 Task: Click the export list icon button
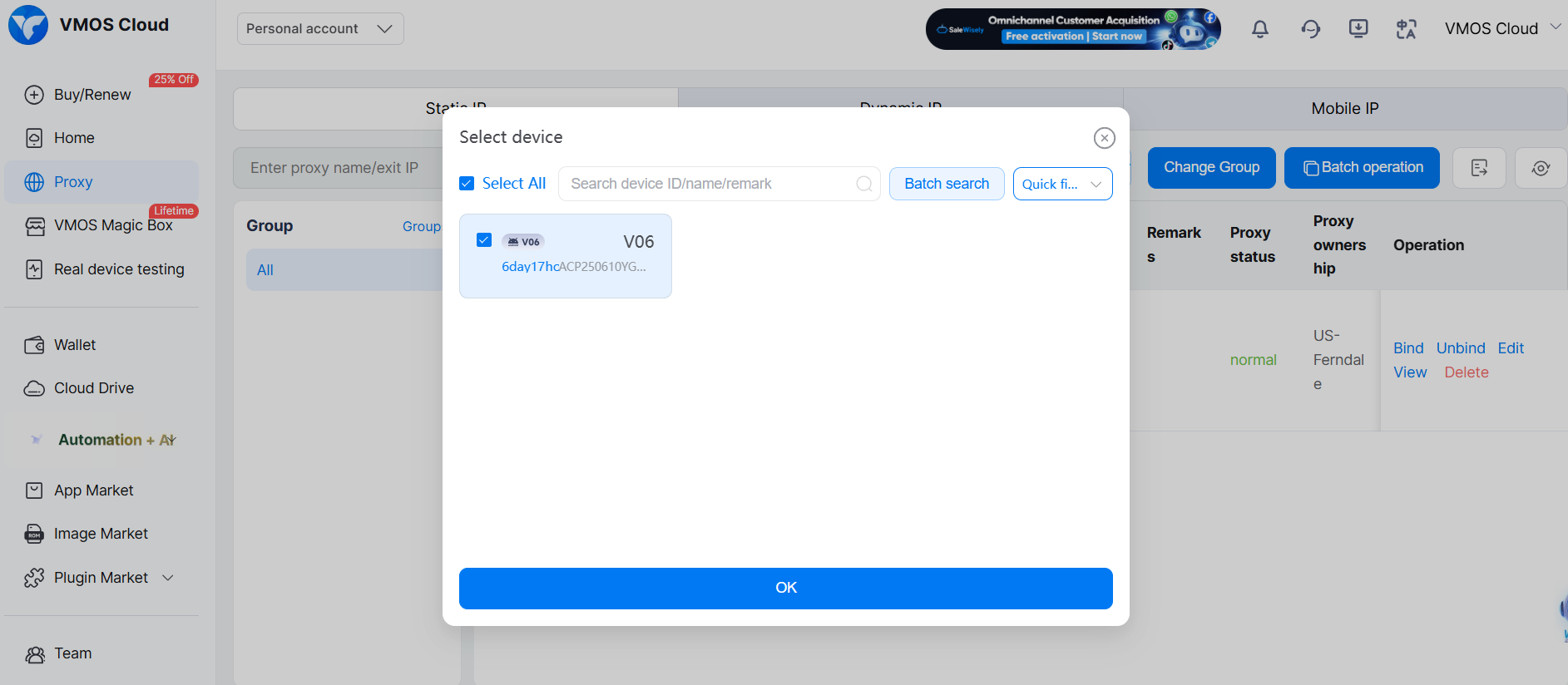(x=1479, y=168)
